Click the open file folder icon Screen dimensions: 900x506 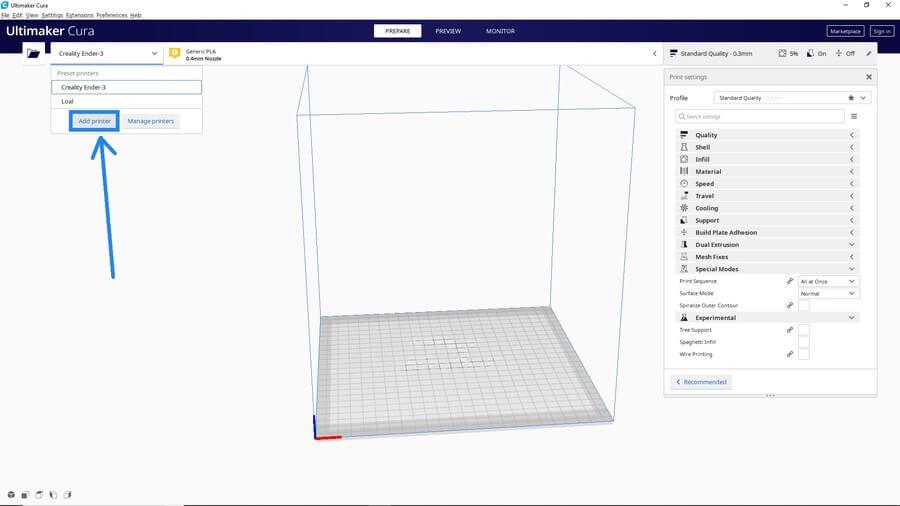point(33,54)
